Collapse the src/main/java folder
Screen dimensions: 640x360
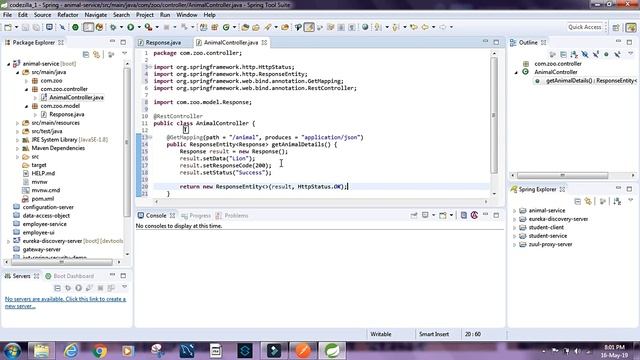pos(18,72)
